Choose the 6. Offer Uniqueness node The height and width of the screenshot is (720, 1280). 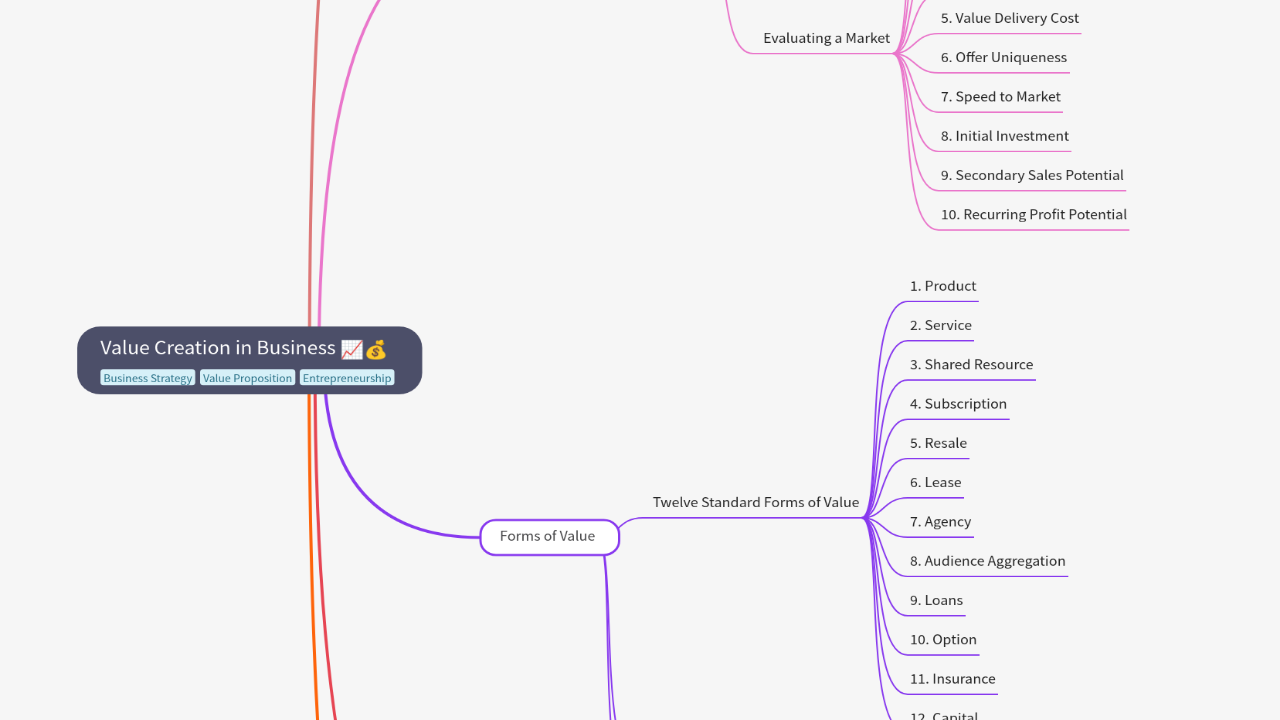point(1004,58)
